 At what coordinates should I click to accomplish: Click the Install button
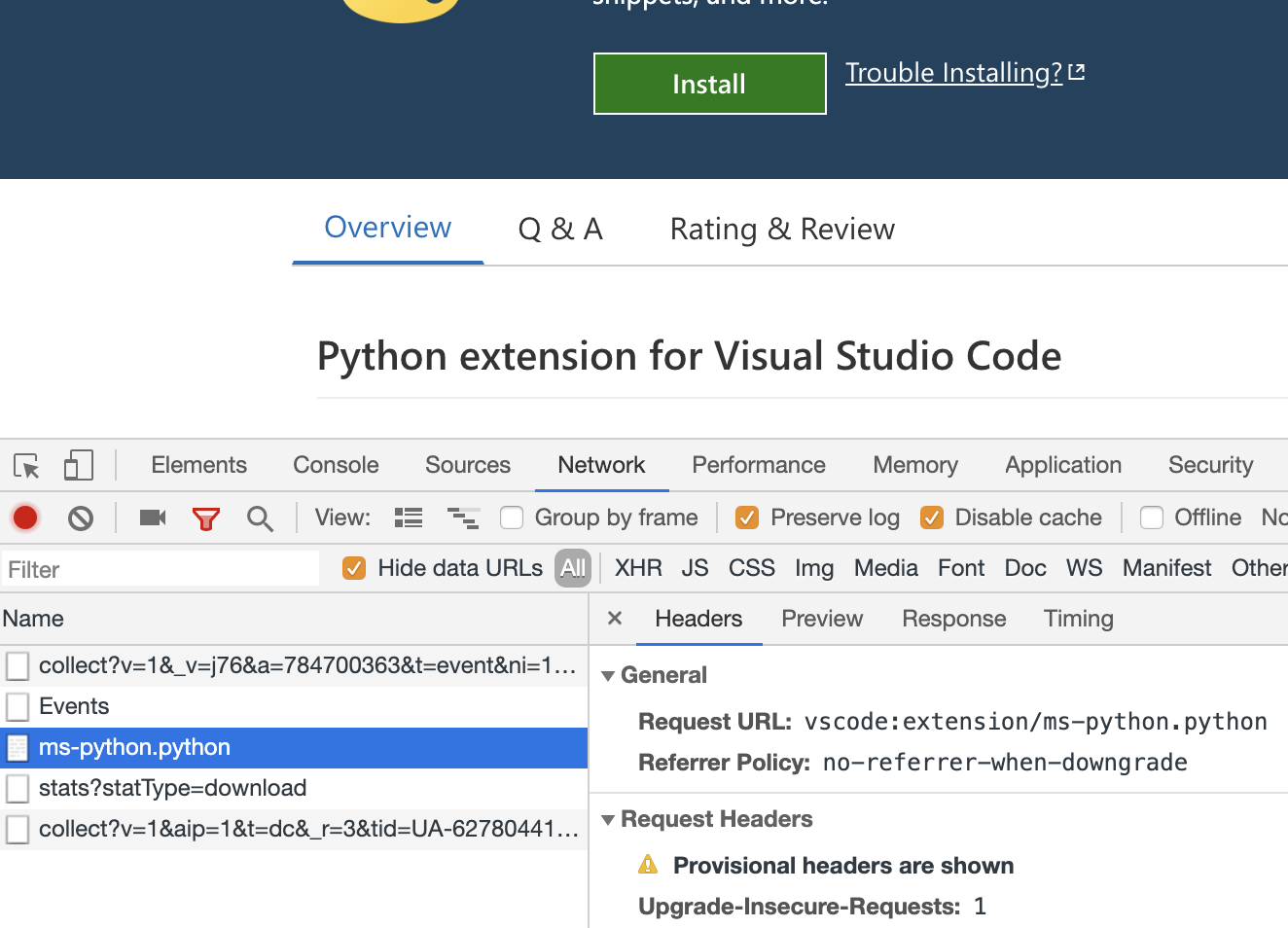click(709, 84)
